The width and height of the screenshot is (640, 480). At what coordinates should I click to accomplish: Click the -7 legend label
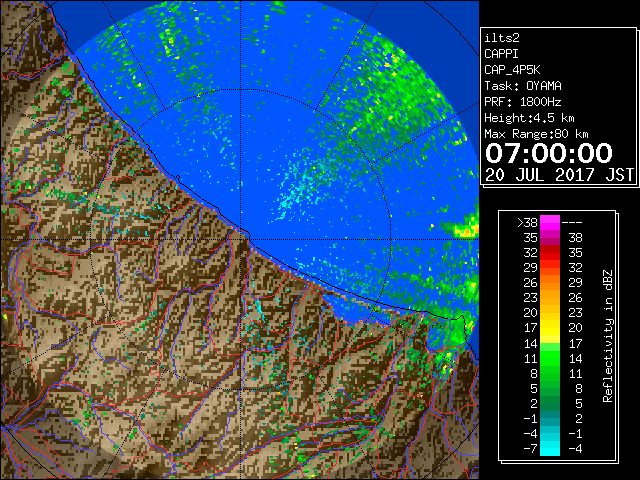(x=531, y=449)
